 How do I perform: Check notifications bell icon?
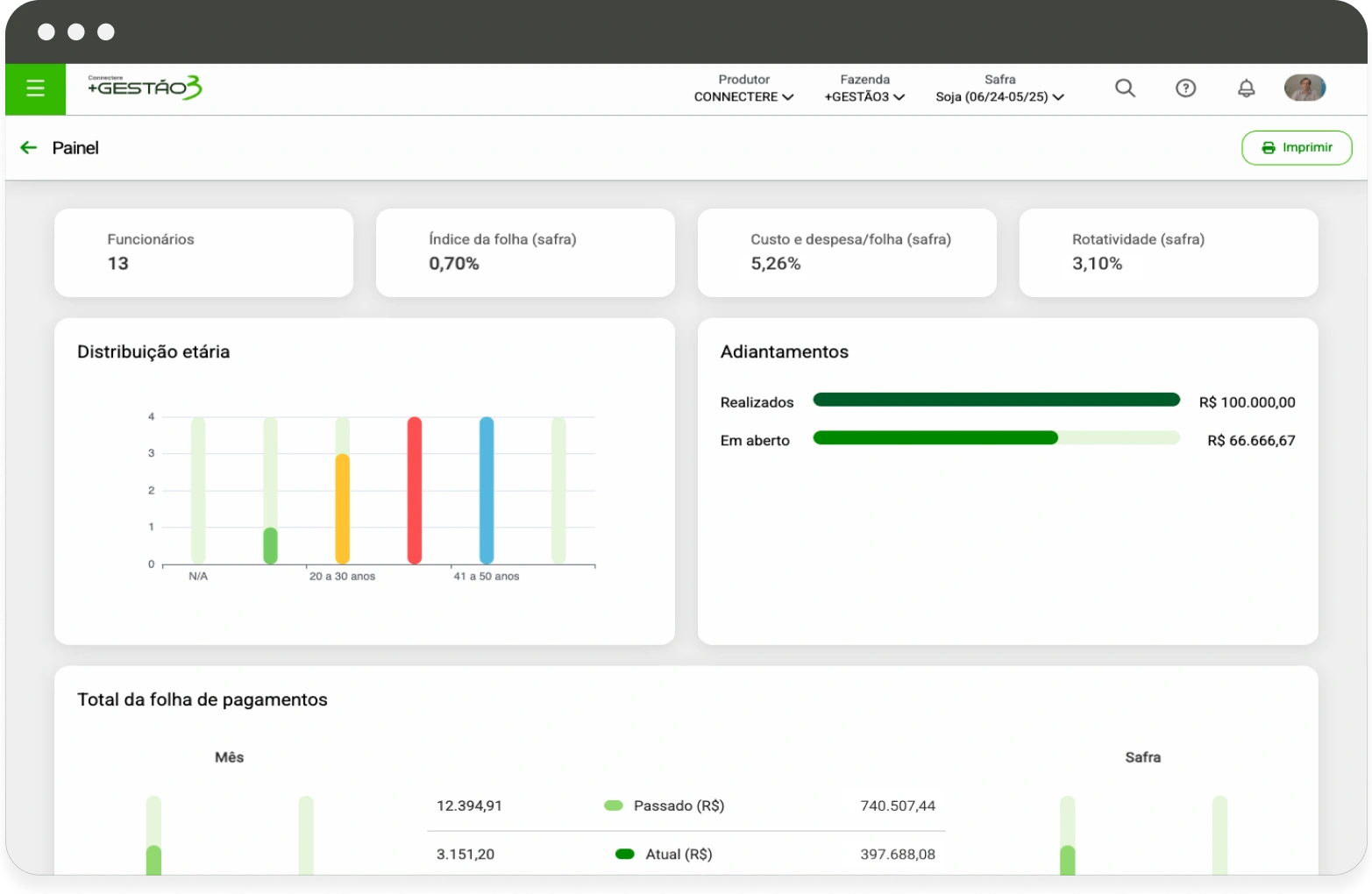1246,88
